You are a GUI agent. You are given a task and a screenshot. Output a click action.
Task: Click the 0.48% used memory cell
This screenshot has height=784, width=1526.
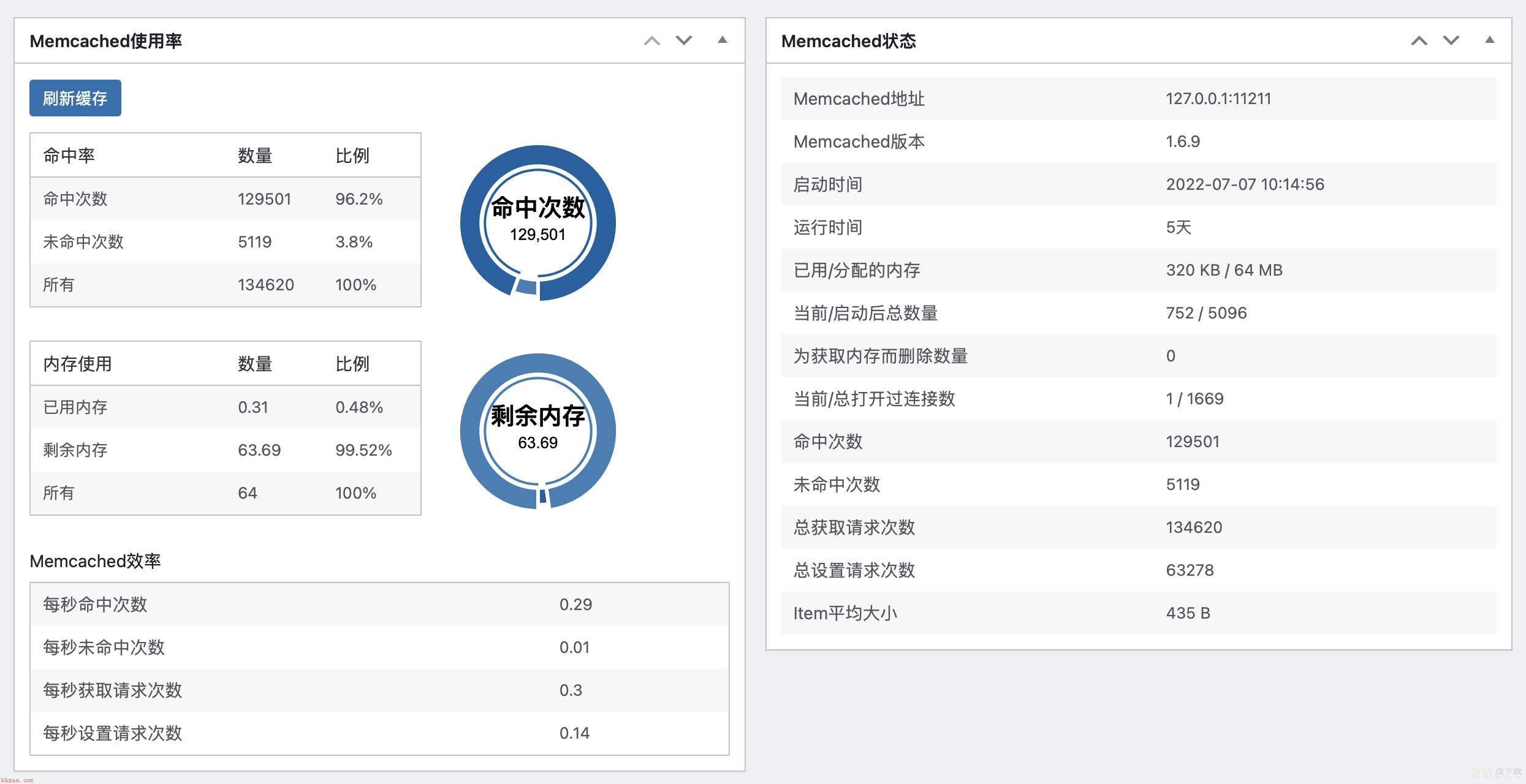click(359, 407)
